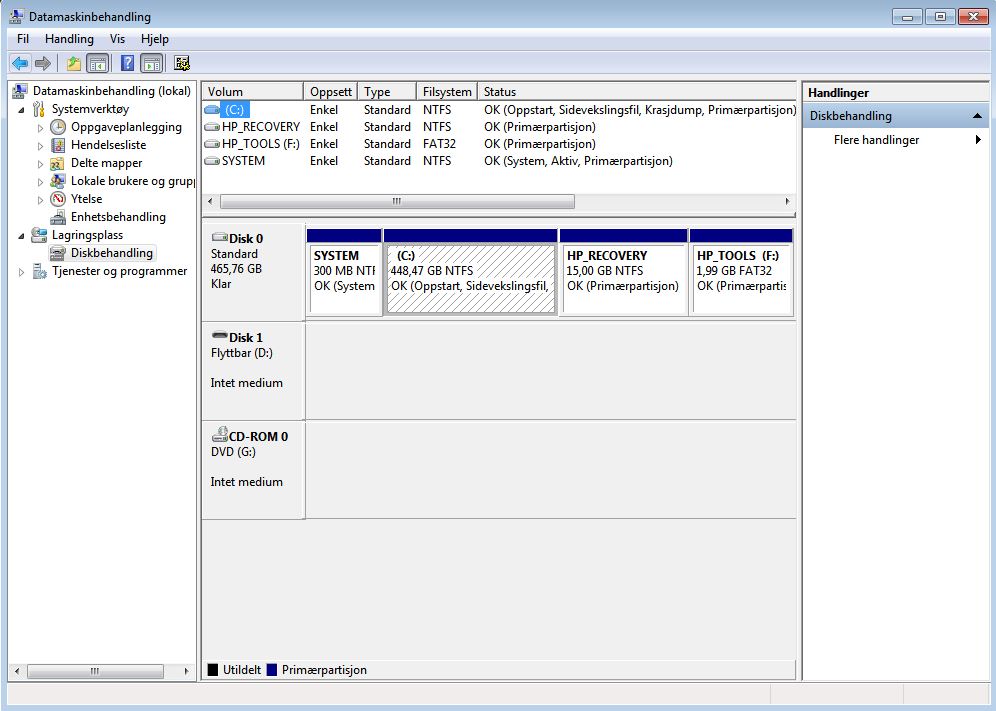The image size is (996, 711).
Task: Click the Forward arrow toolbar icon
Action: tap(43, 63)
